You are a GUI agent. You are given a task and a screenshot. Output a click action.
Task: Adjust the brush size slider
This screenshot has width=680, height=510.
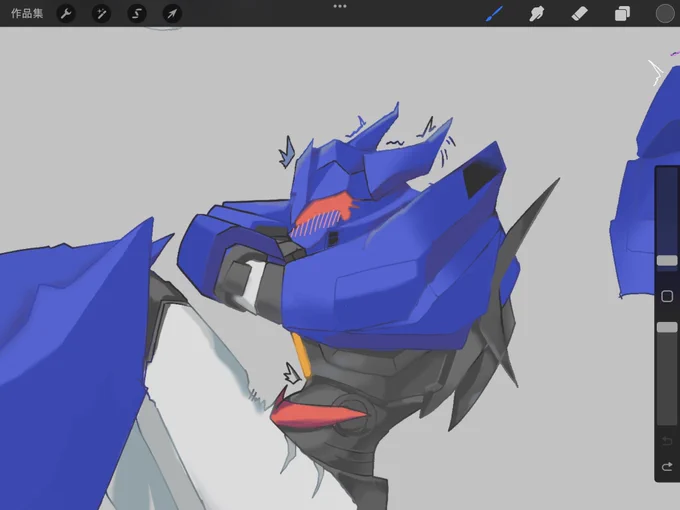pos(667,260)
